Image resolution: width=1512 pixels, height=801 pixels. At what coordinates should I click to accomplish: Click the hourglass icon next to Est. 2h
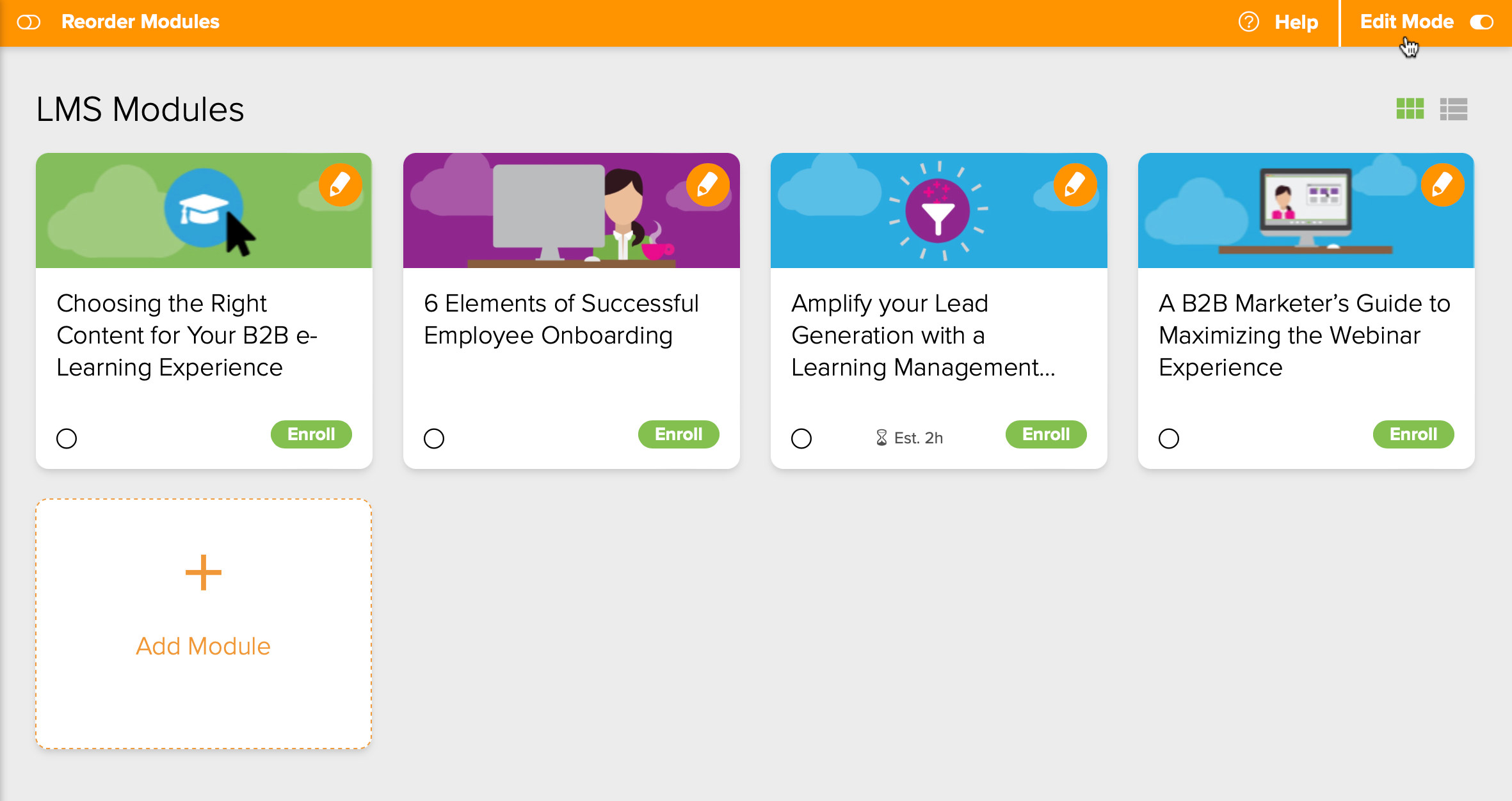(881, 438)
